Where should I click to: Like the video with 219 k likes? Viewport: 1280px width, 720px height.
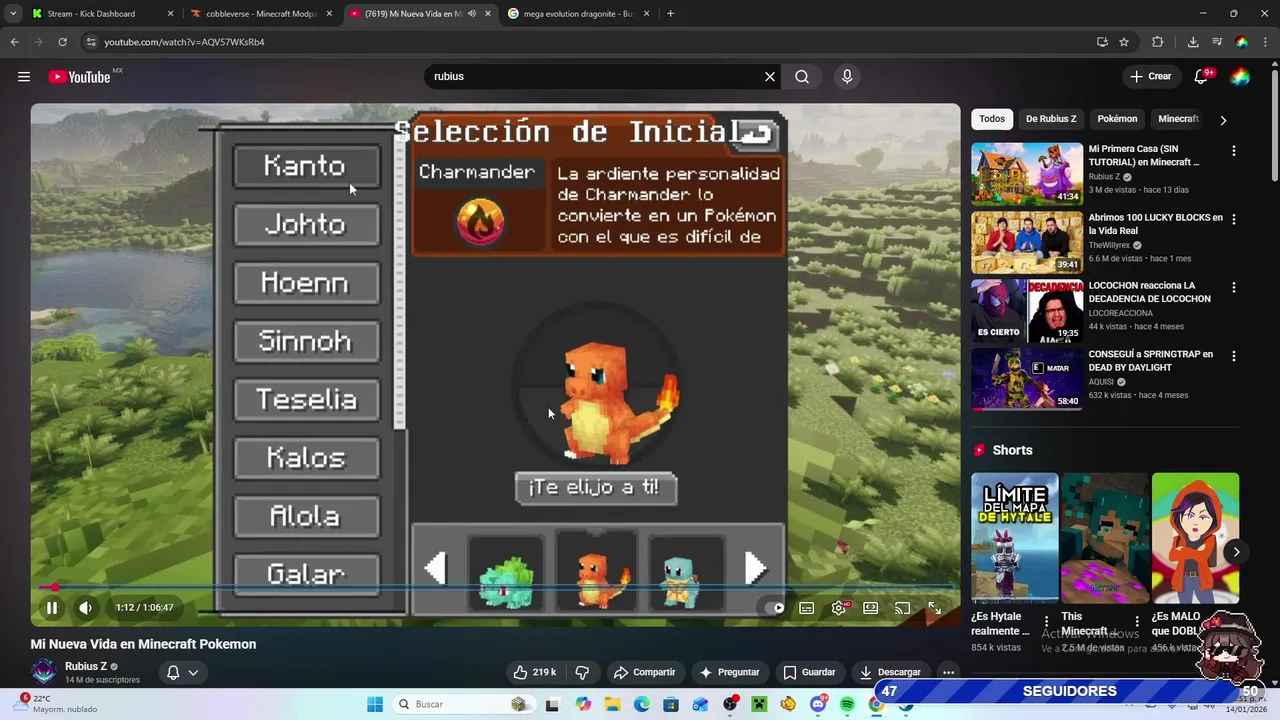click(534, 672)
